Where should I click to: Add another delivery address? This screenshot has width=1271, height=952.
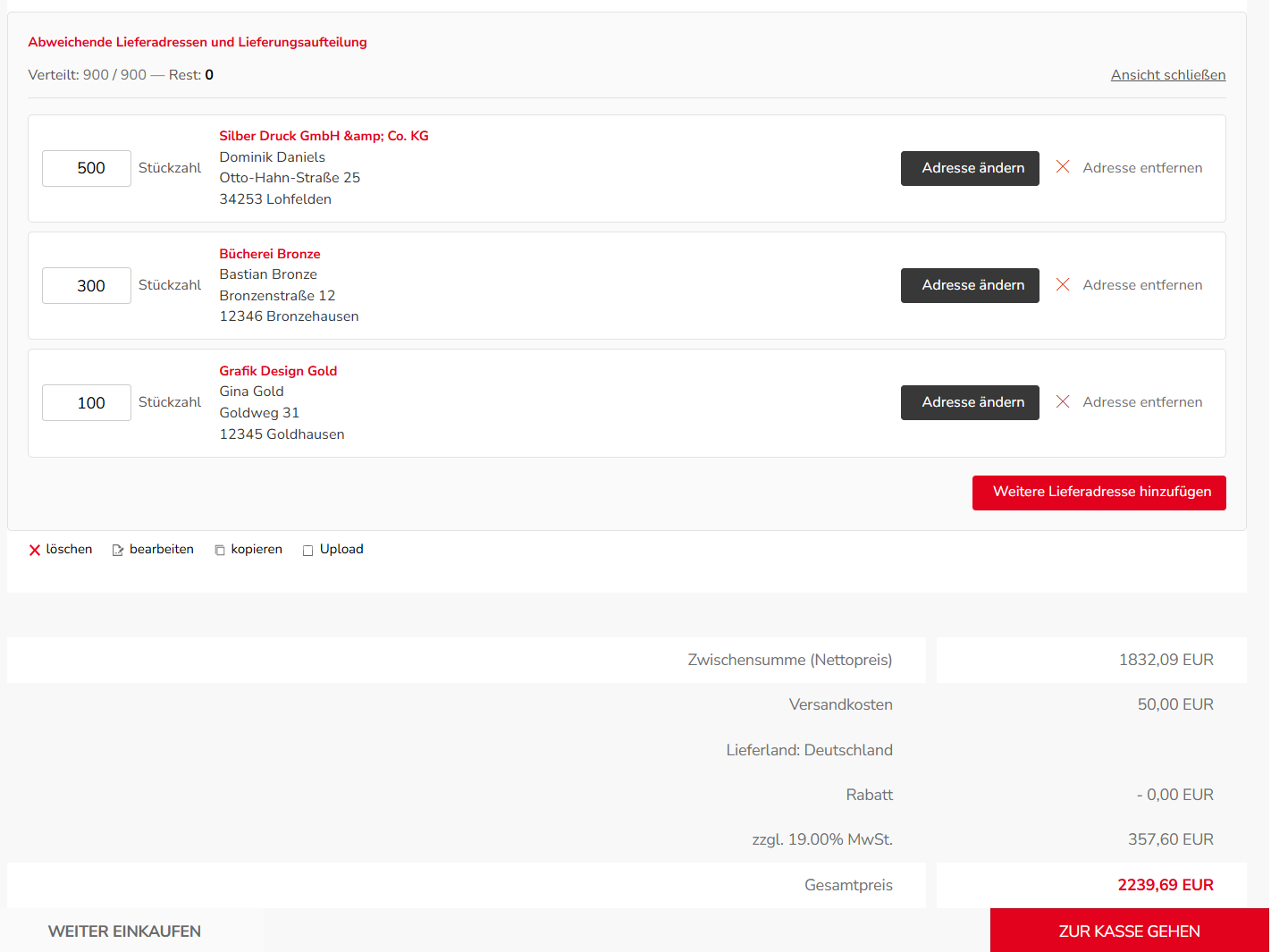coord(1099,493)
